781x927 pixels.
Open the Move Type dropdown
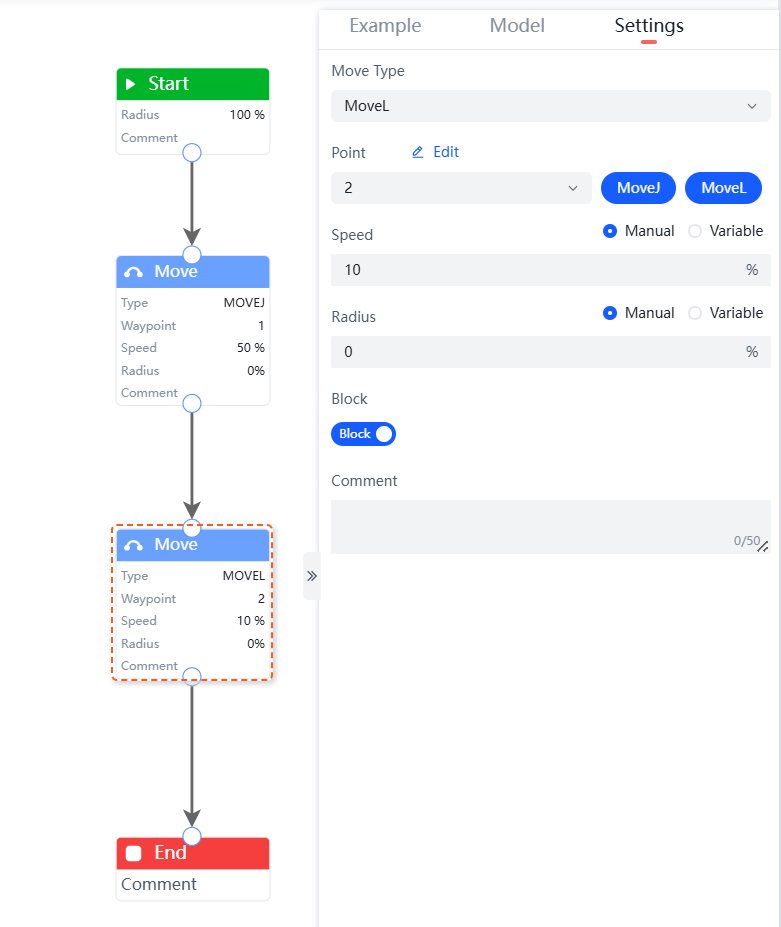point(551,106)
